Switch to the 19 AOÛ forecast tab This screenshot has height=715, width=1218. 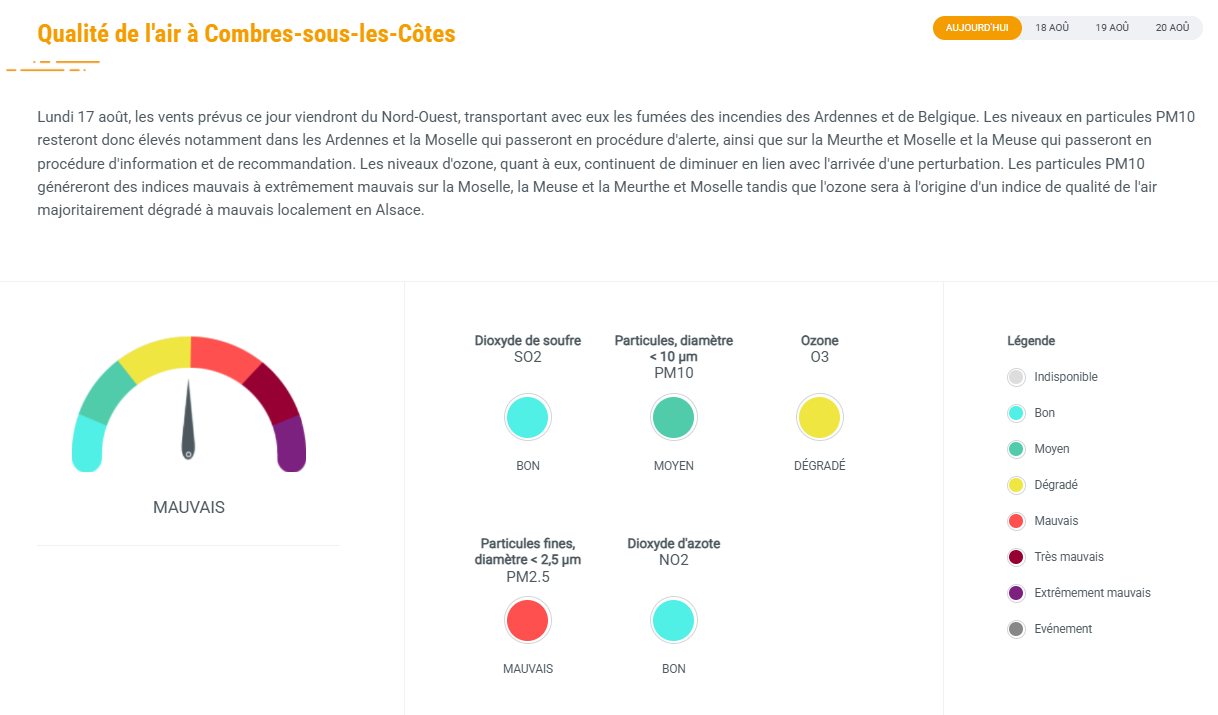pyautogui.click(x=1112, y=28)
